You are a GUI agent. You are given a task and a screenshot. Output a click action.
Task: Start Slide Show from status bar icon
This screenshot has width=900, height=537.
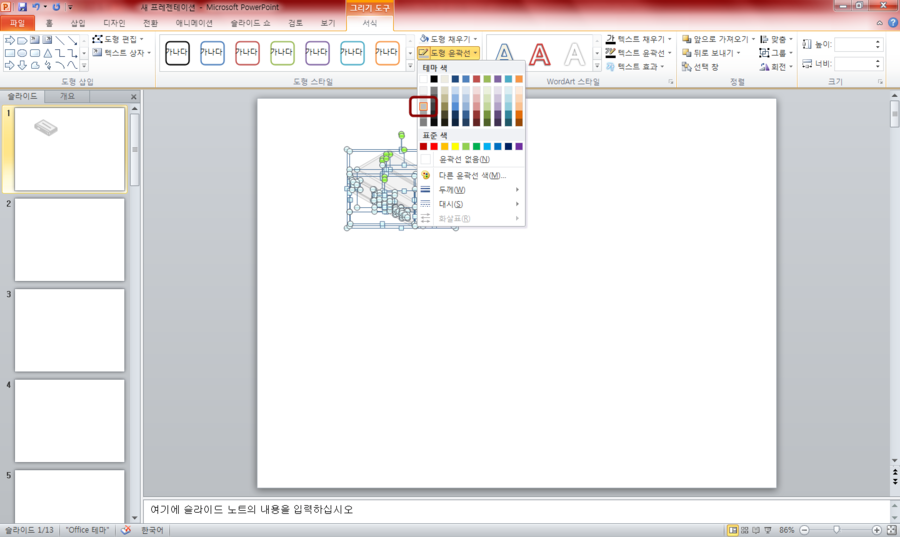pos(768,530)
